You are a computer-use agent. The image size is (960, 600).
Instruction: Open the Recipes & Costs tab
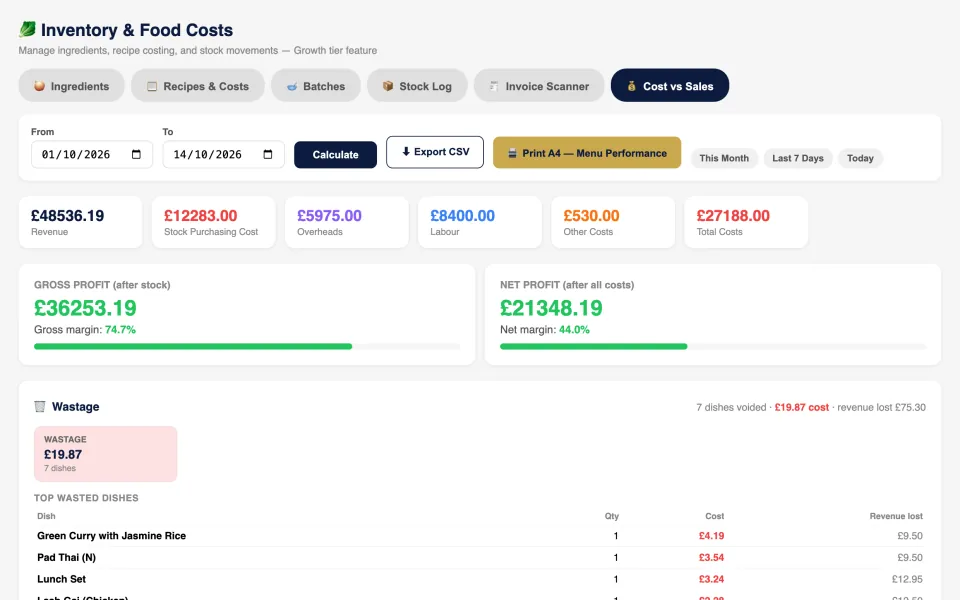click(x=198, y=86)
